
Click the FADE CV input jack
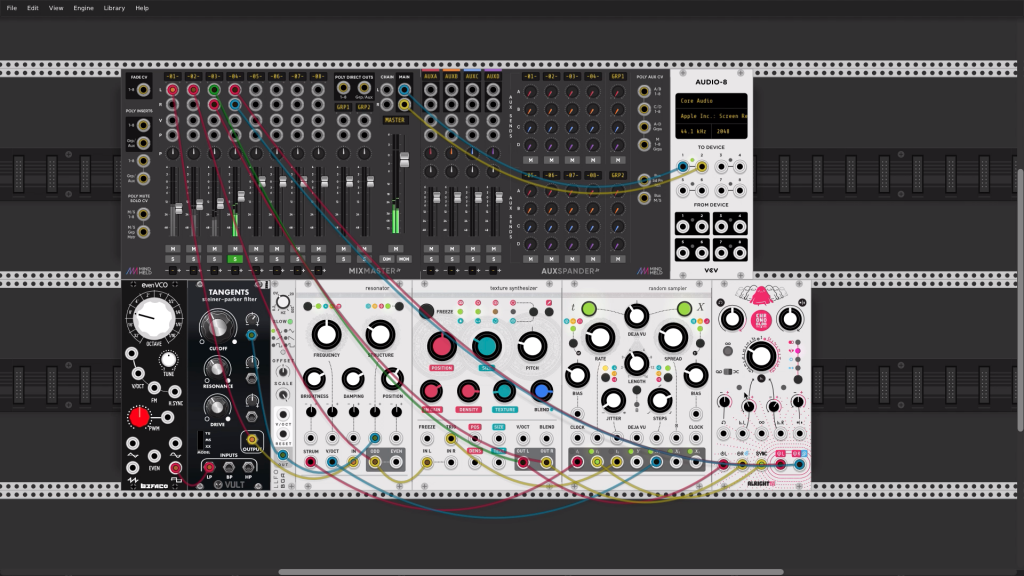tap(143, 90)
